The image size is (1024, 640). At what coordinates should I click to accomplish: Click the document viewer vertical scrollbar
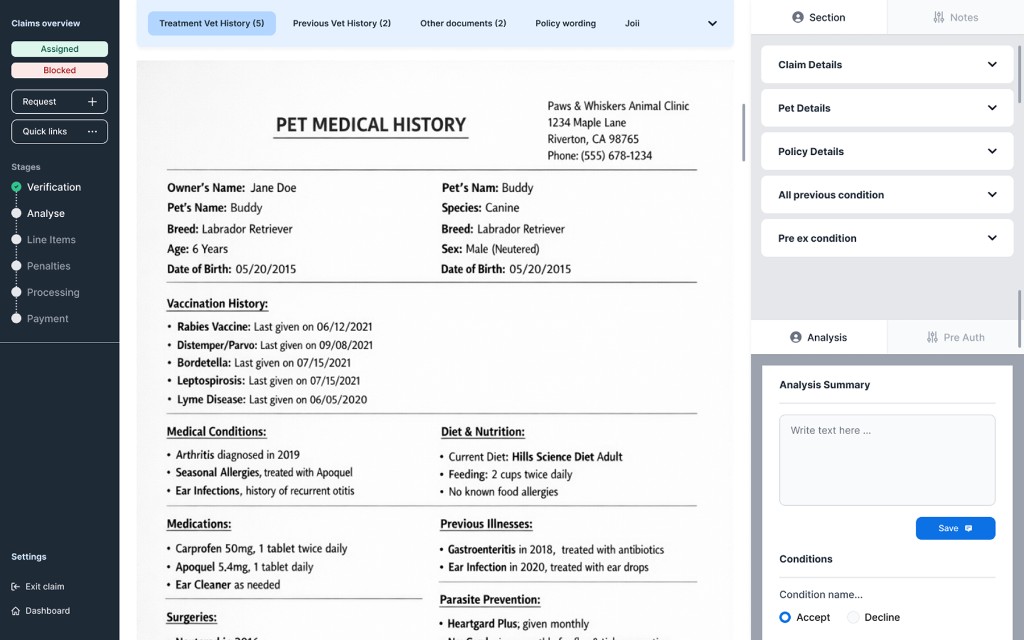tap(743, 132)
